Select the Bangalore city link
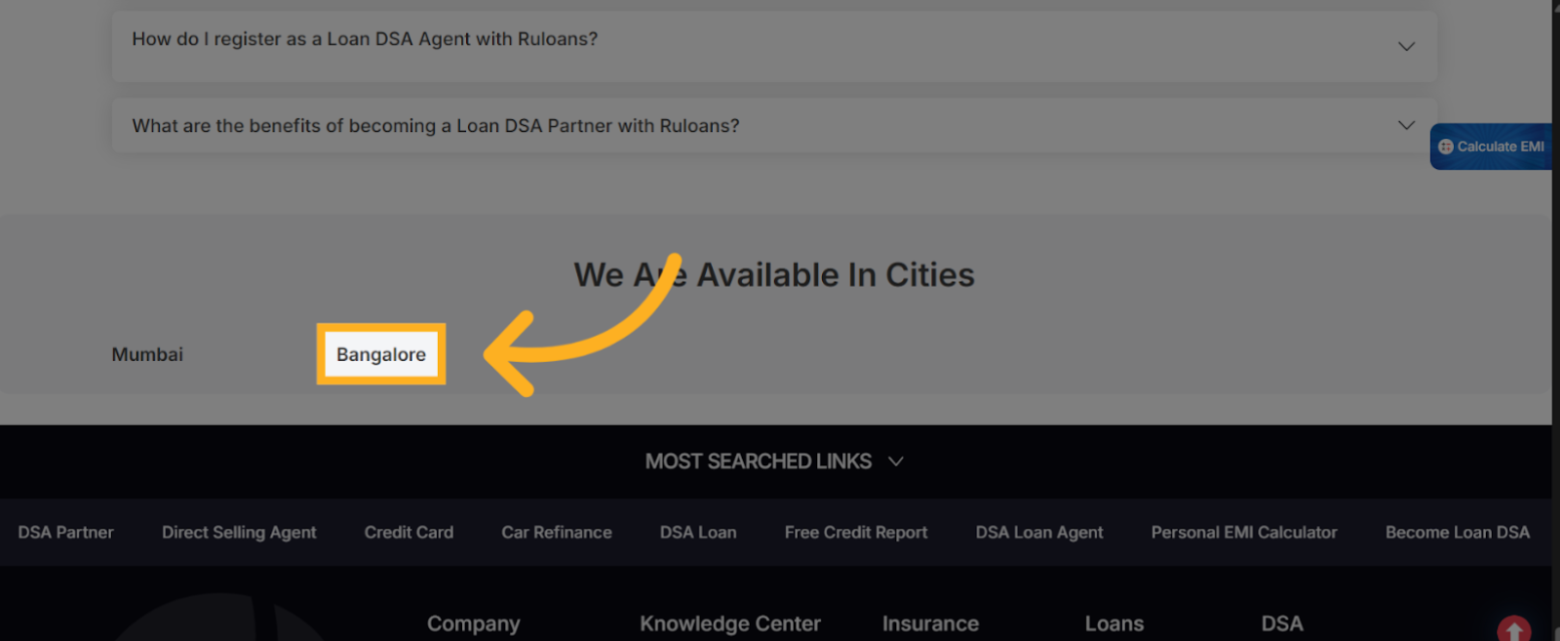 [x=381, y=354]
